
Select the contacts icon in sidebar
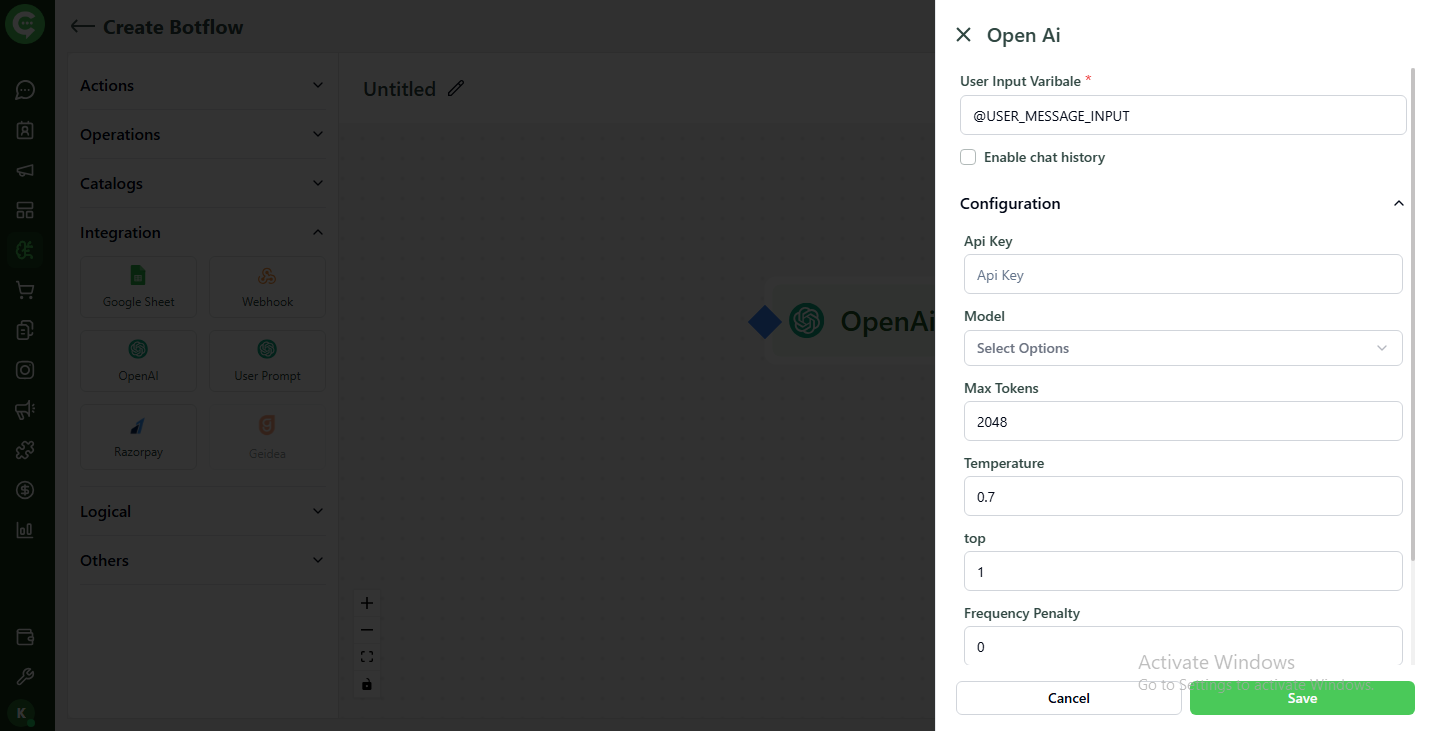pyautogui.click(x=25, y=130)
